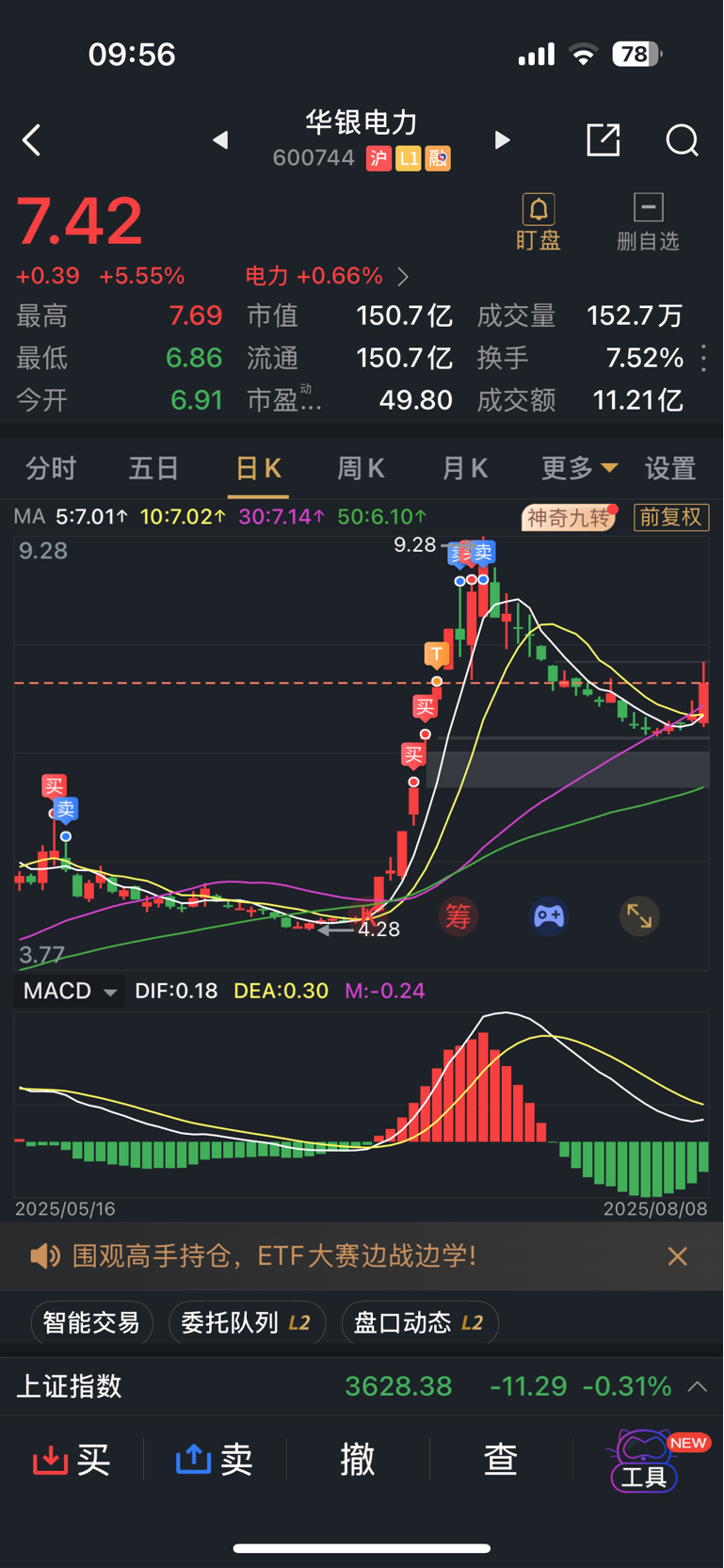Image resolution: width=724 pixels, height=1568 pixels.
Task: Switch to the 分时 tab
Action: pos(51,468)
